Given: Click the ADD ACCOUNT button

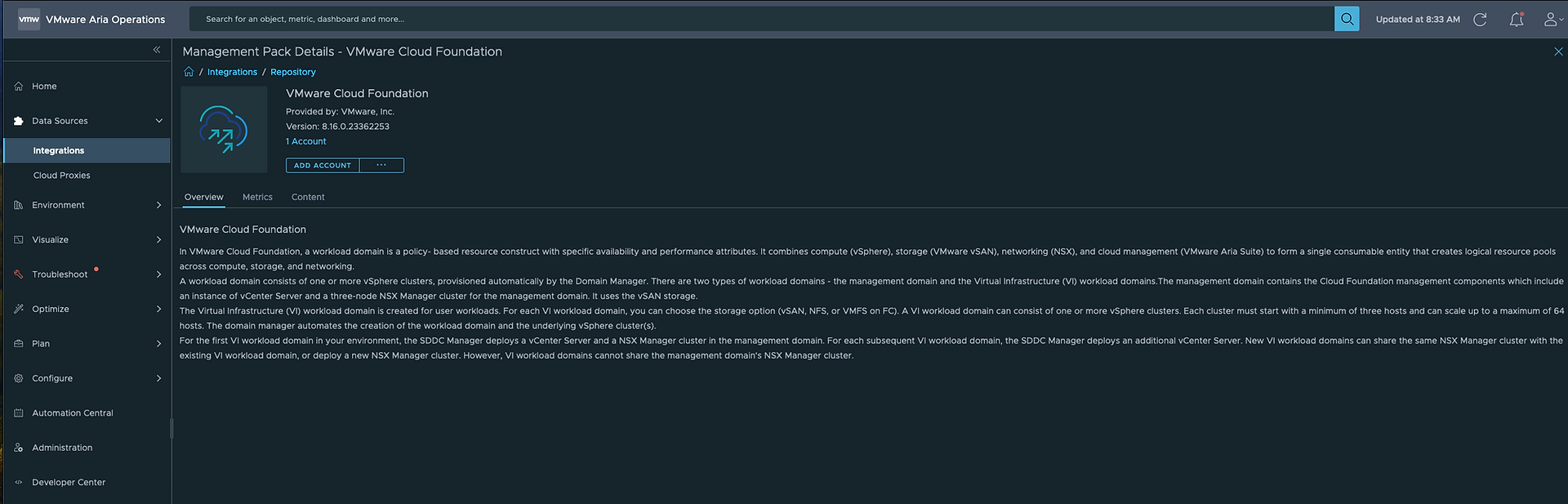Looking at the screenshot, I should tap(323, 165).
